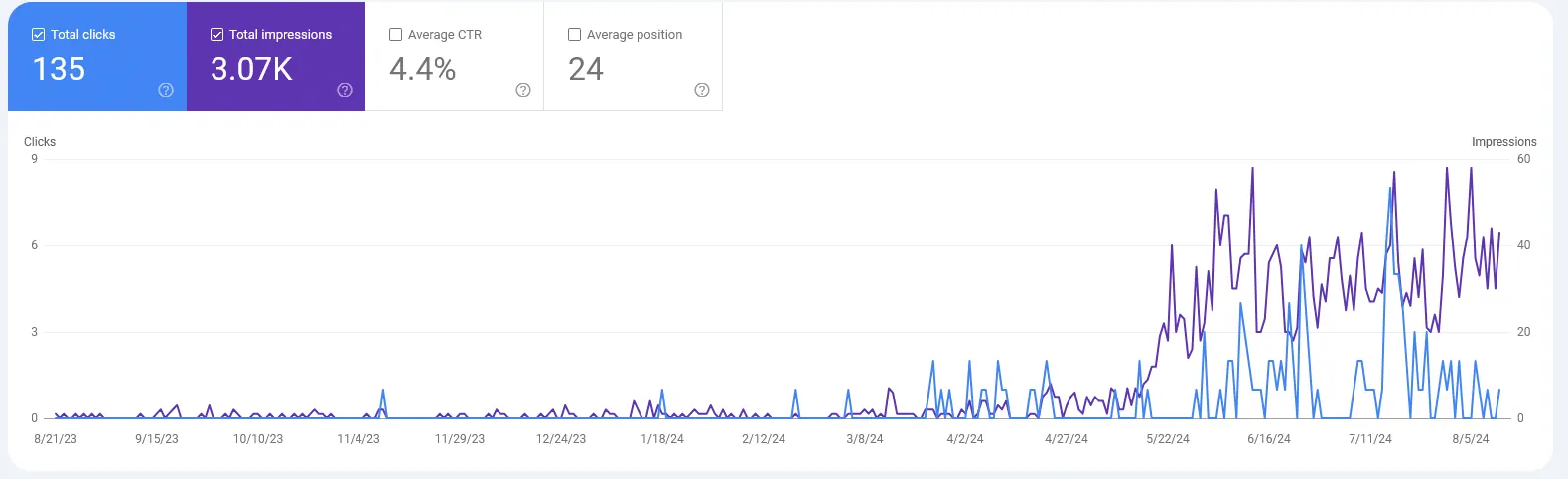1568x479 pixels.
Task: Click the Impressions axis title
Action: point(1503,142)
